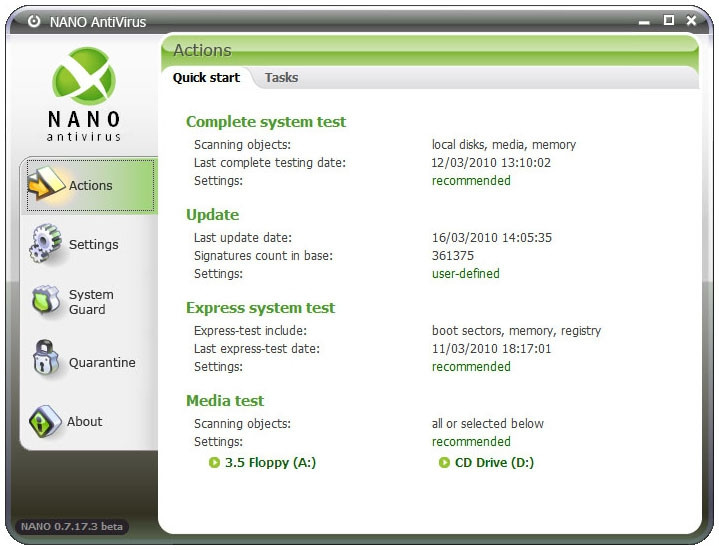Click the Update heading link

pyautogui.click(x=212, y=215)
